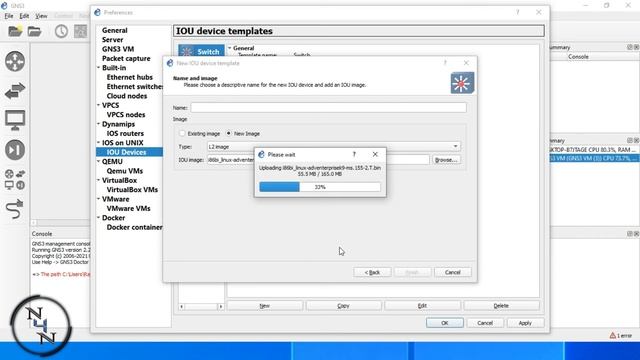Viewport: 640px width, 360px height.
Task: Click Apply in Preferences dialog
Action: pyautogui.click(x=525, y=323)
